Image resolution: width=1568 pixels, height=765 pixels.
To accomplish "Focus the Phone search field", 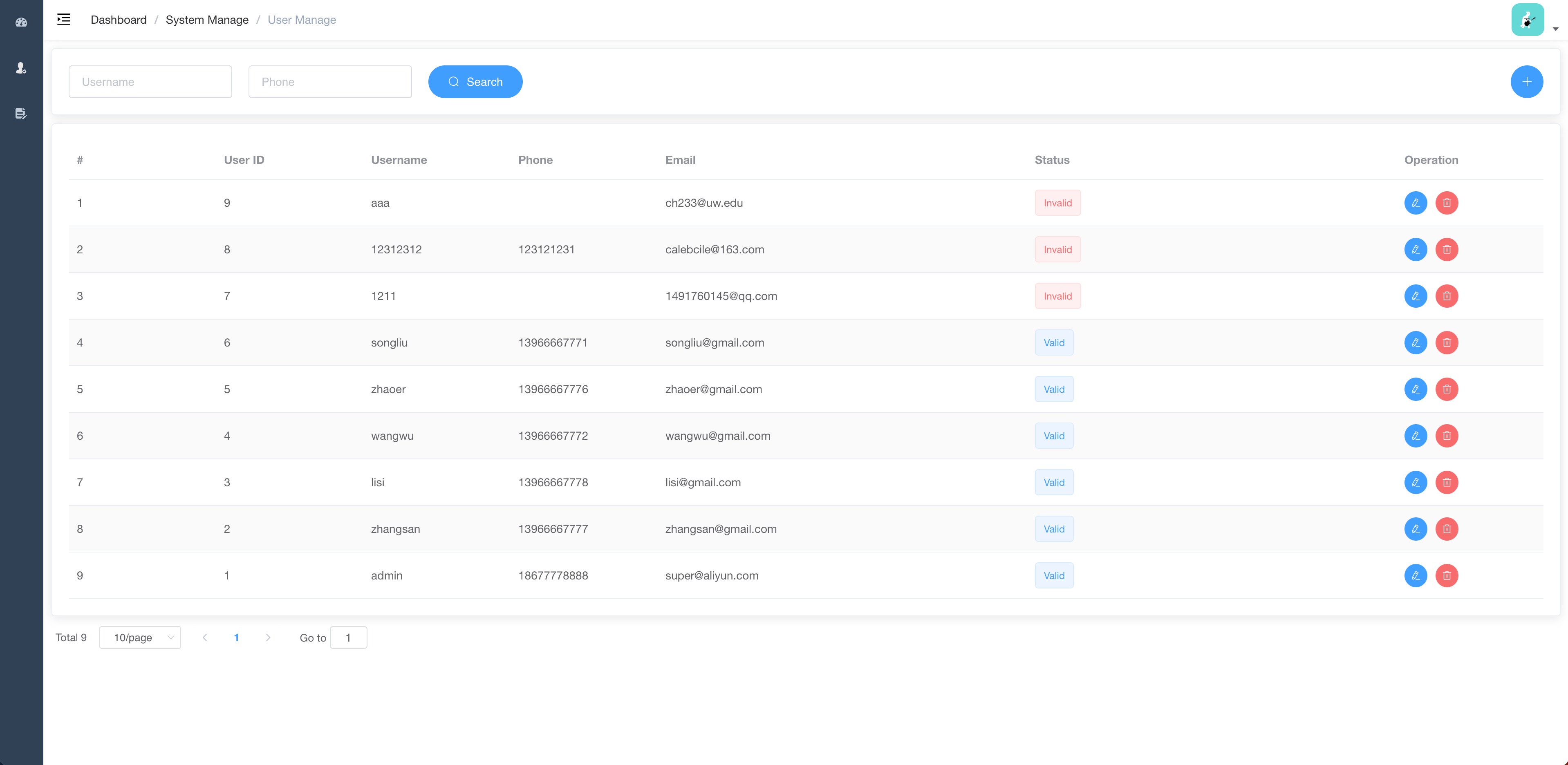I will tap(330, 82).
